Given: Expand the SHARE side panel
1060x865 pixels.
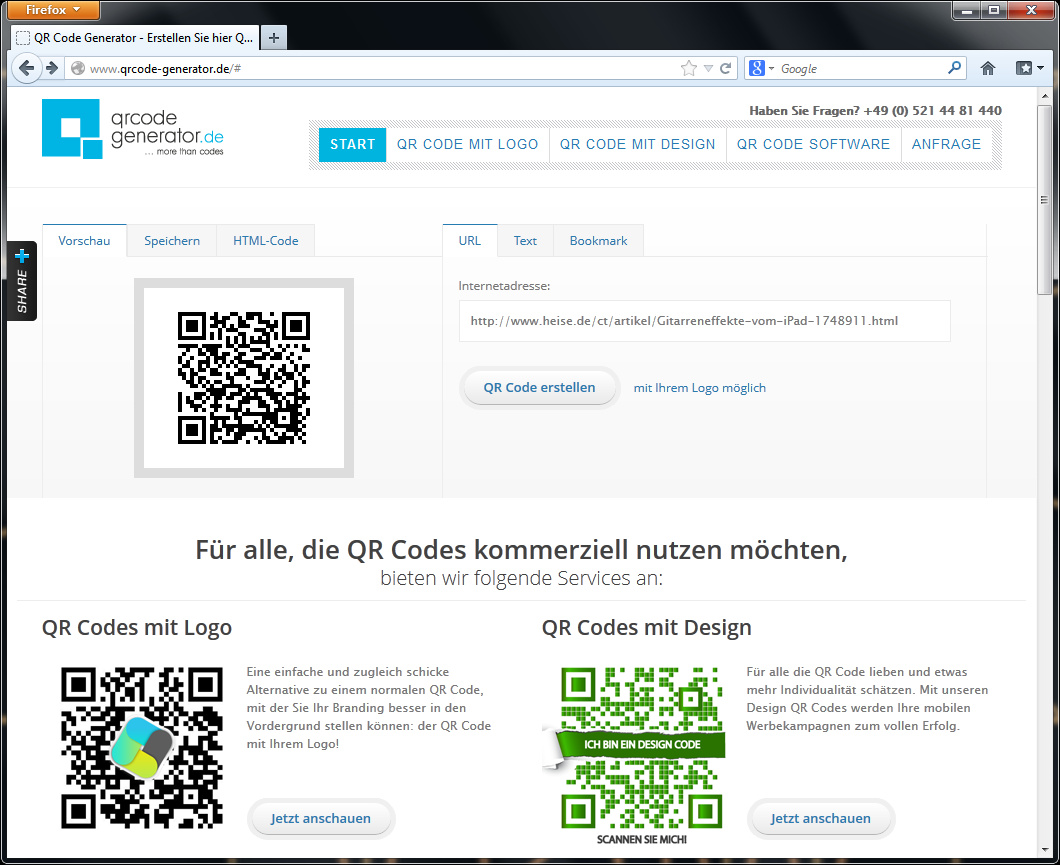Looking at the screenshot, I should (x=22, y=280).
